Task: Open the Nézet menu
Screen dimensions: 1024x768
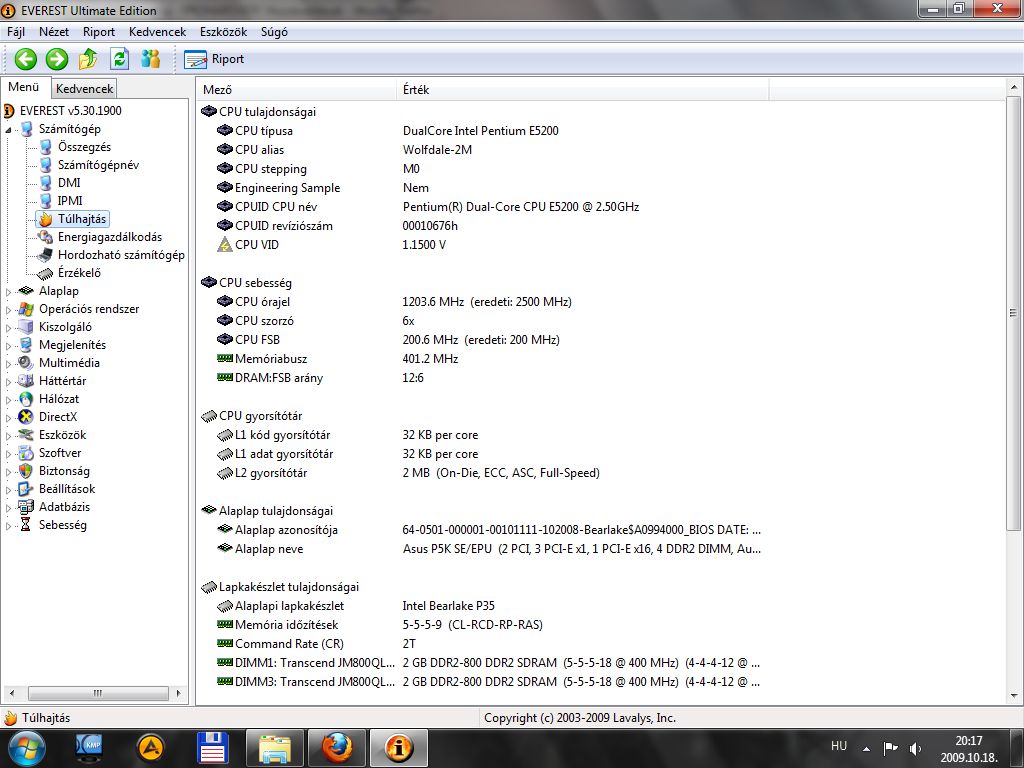Action: pyautogui.click(x=54, y=32)
